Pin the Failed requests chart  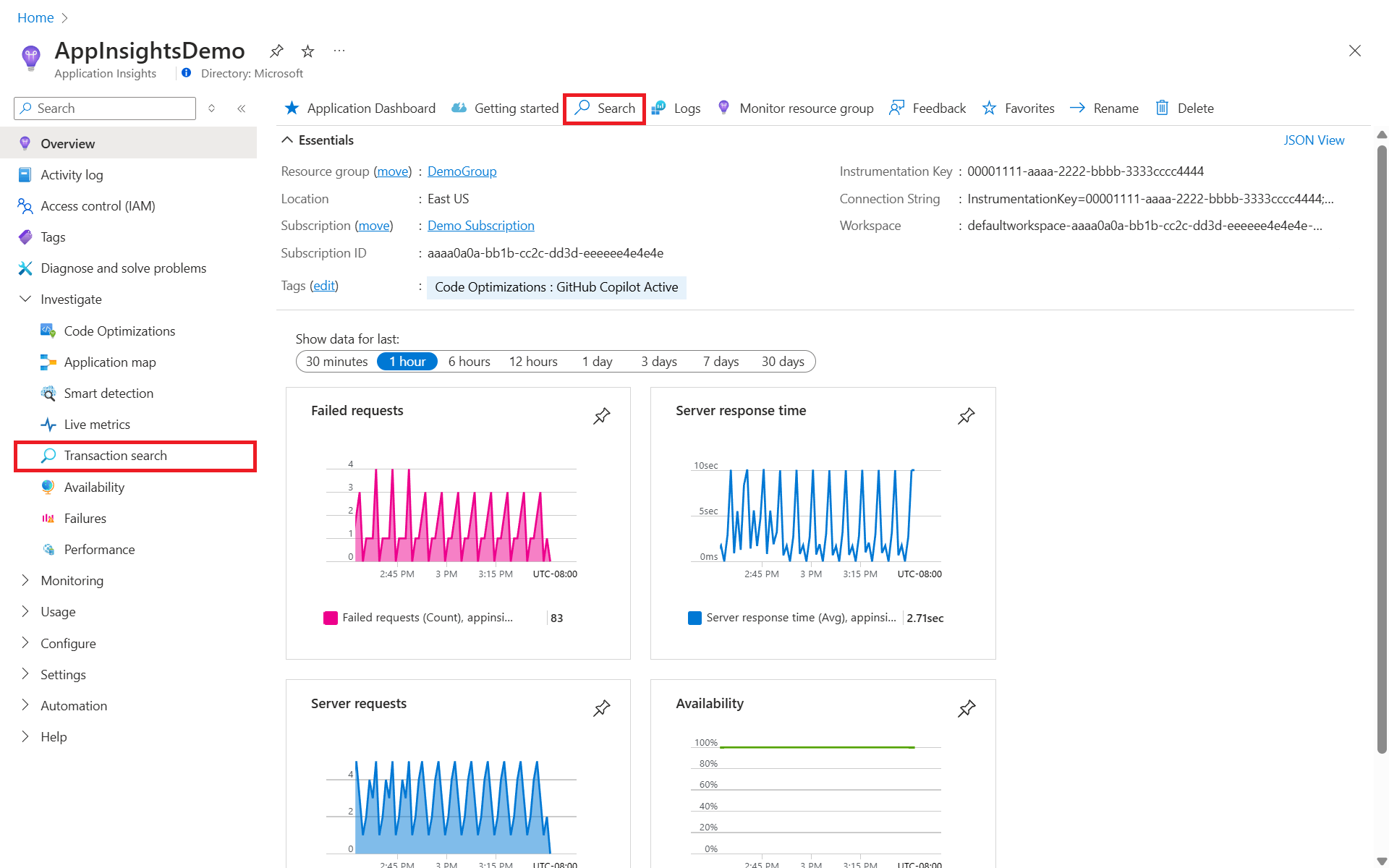(x=601, y=416)
